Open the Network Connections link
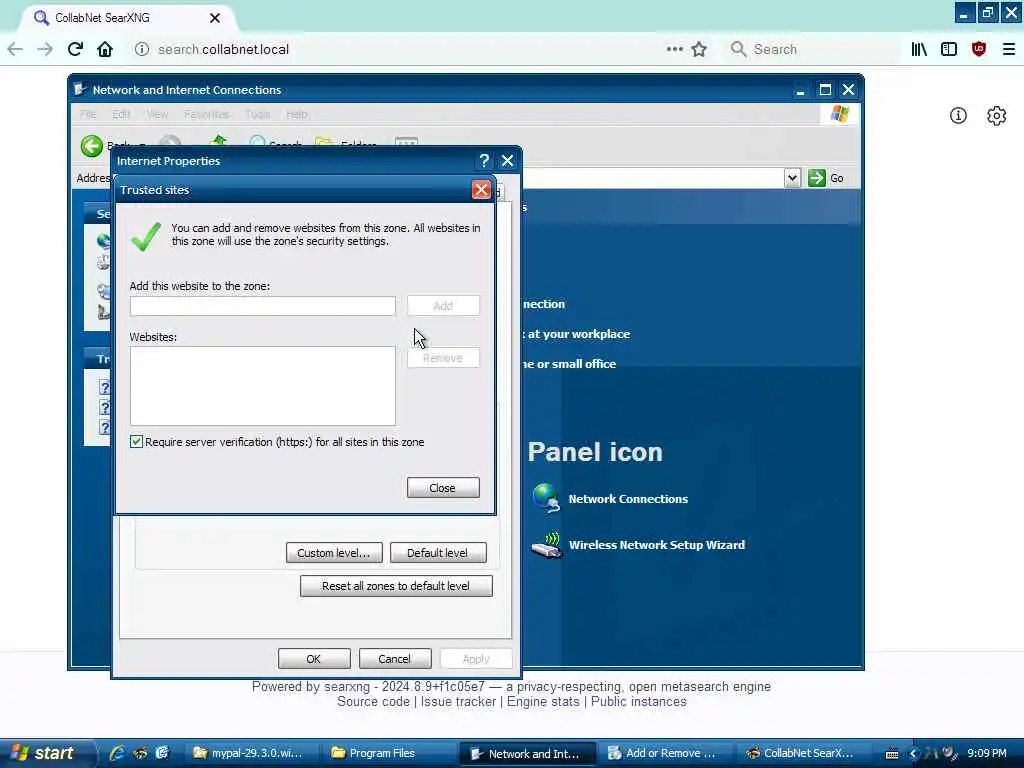1024x768 pixels. coord(628,498)
